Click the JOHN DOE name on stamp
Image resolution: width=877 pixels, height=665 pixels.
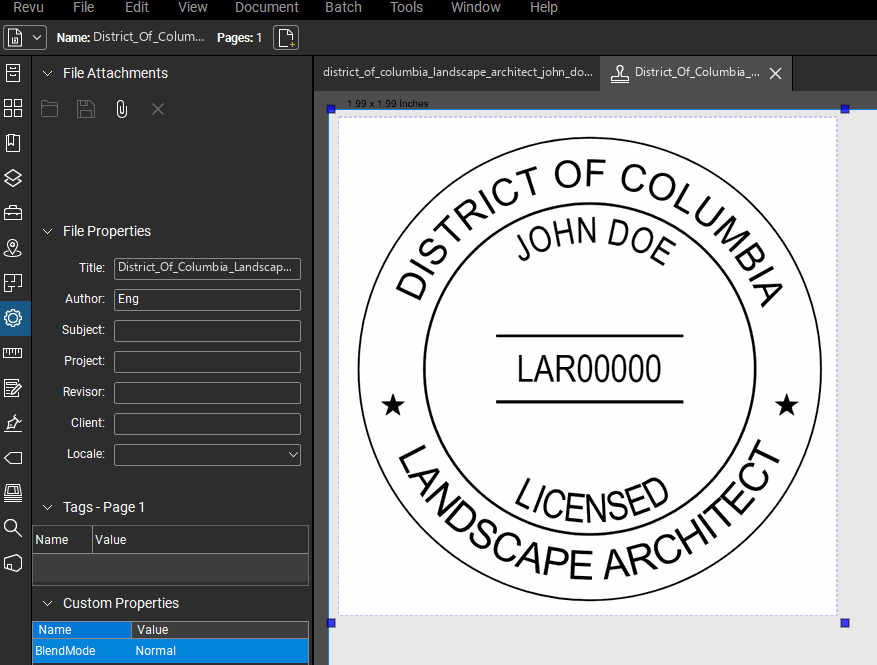point(595,240)
